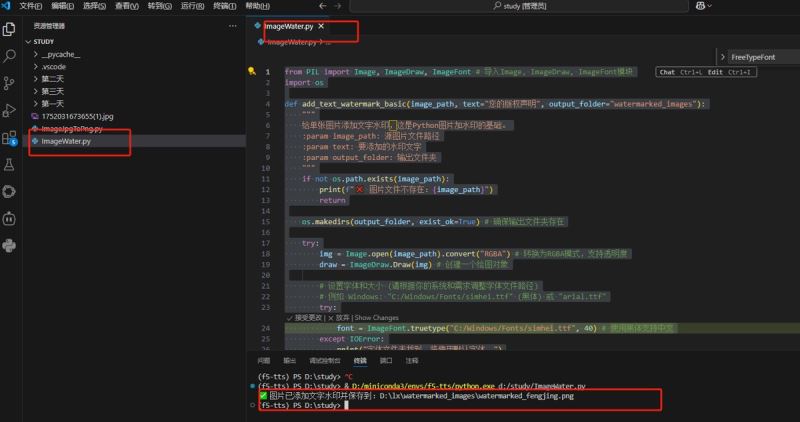
Task: Collapse the STUDY root folder
Action: 43,41
